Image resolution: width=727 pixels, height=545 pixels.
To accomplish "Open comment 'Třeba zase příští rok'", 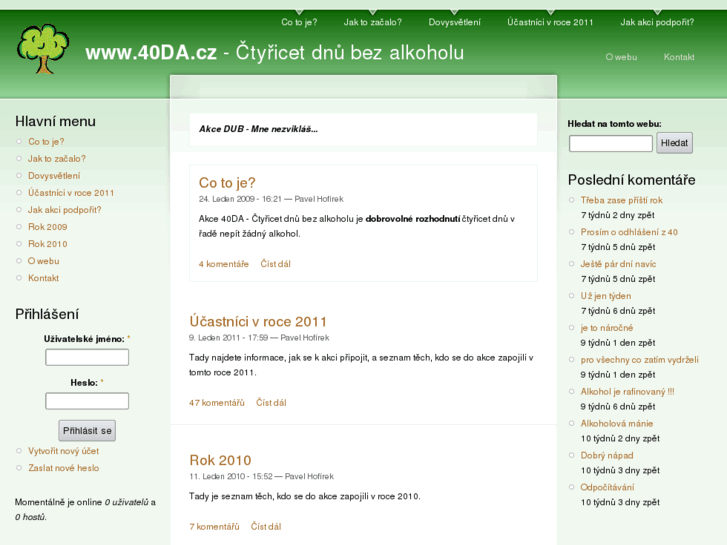I will coord(621,200).
